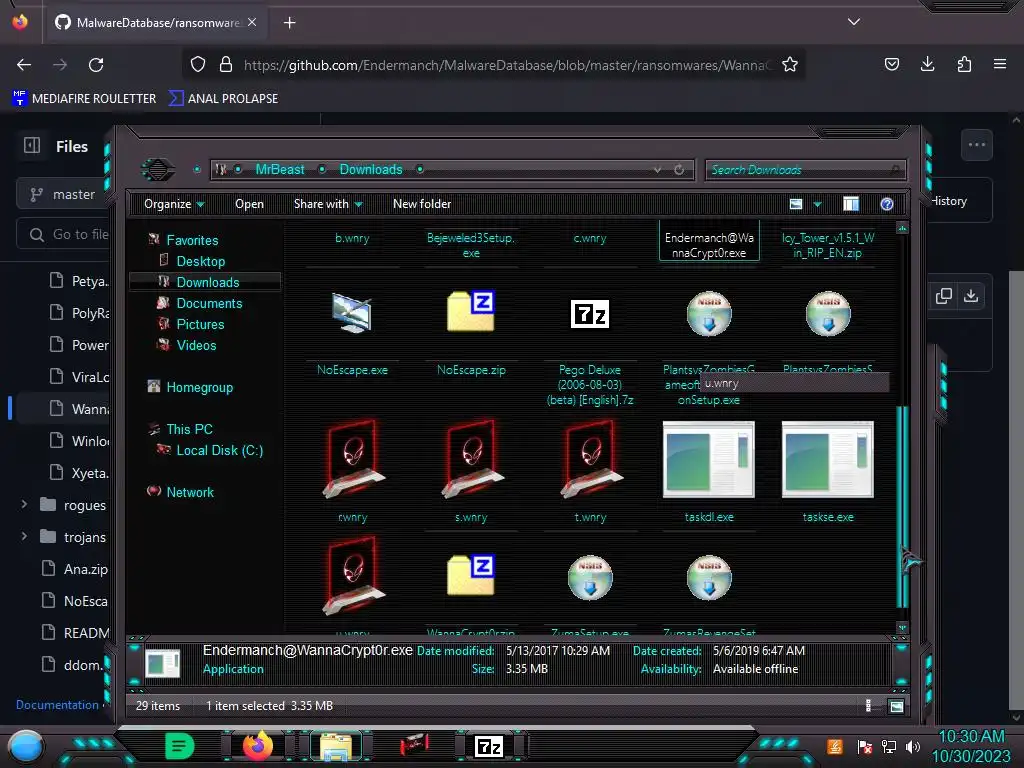1024x768 pixels.
Task: Select the taskse.exe thumbnail
Action: pos(827,460)
